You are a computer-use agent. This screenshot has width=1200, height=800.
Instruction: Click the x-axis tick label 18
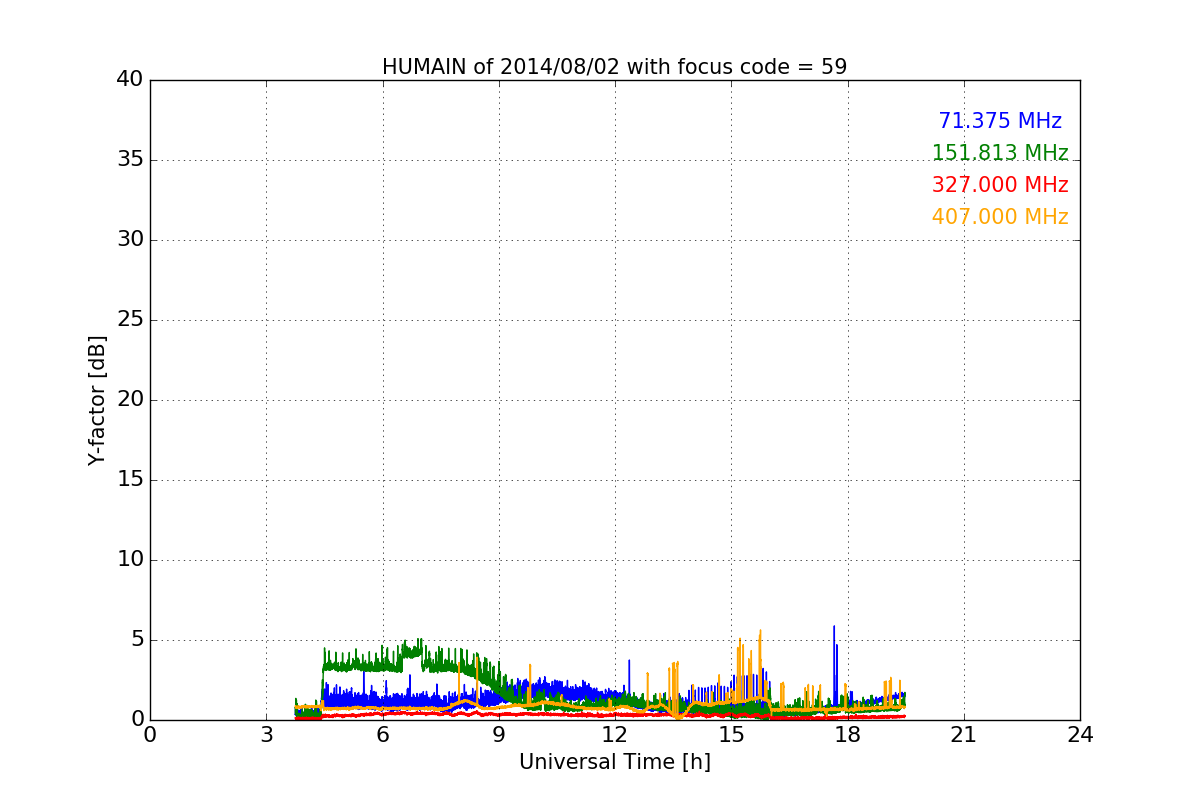pyautogui.click(x=848, y=735)
